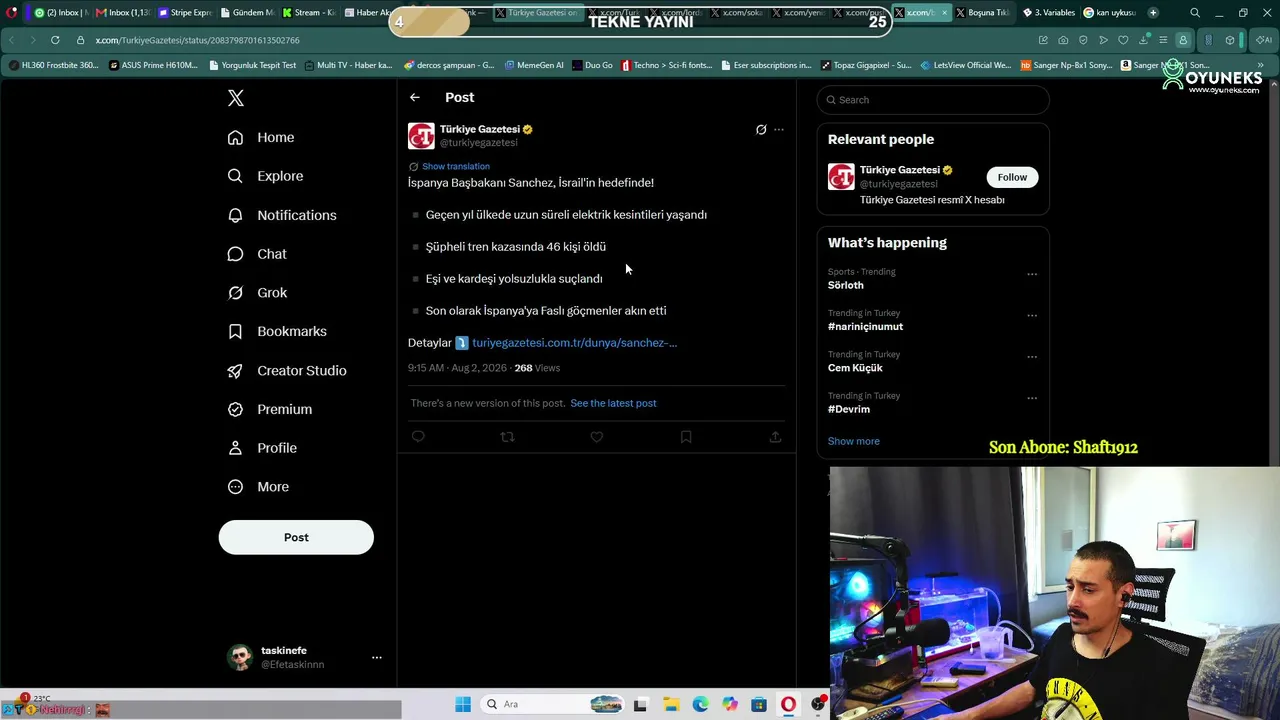Image resolution: width=1280 pixels, height=720 pixels.
Task: Click Show translation
Action: [456, 166]
